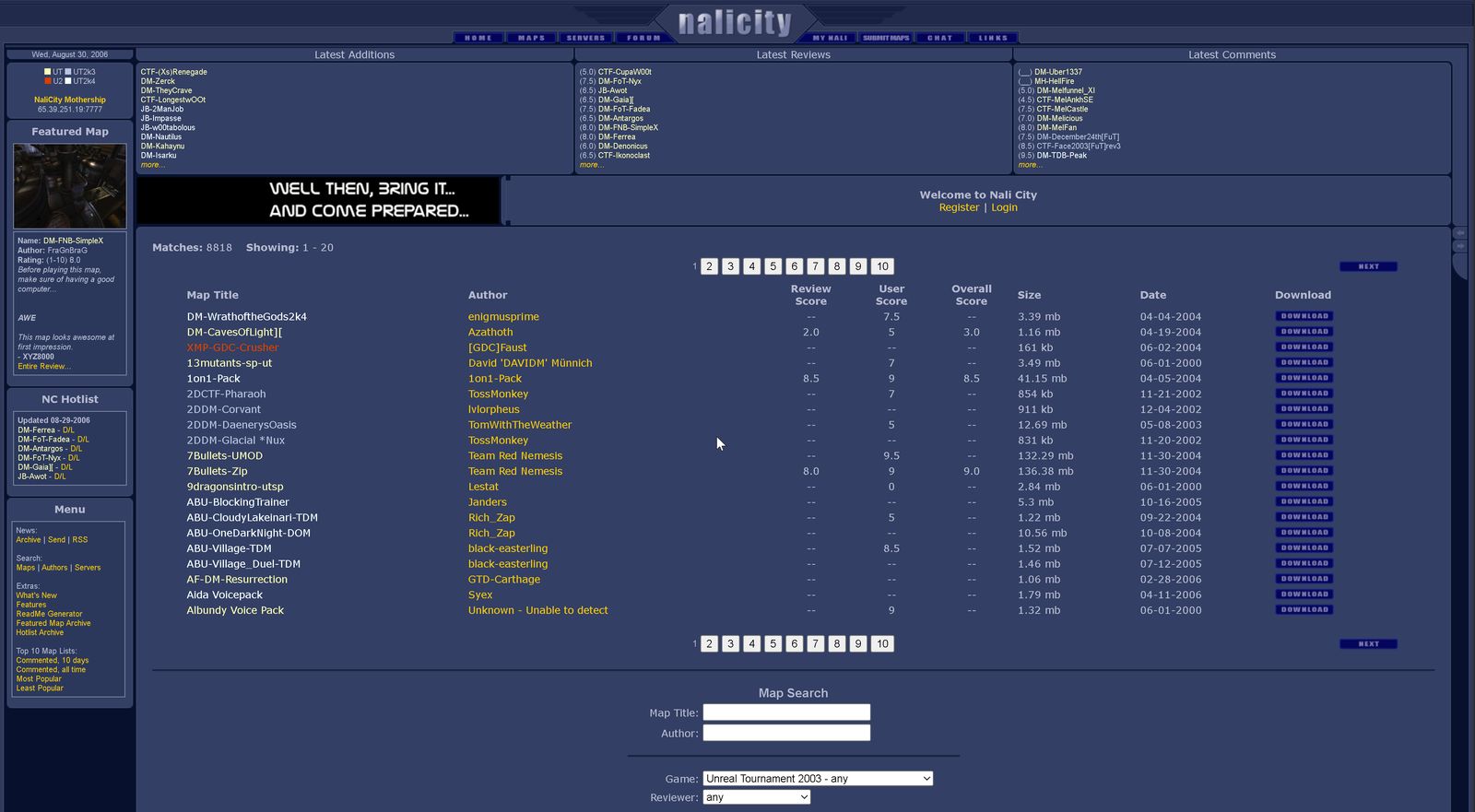The height and width of the screenshot is (812, 1475).
Task: Click the top NEXT page button
Action: [1368, 266]
